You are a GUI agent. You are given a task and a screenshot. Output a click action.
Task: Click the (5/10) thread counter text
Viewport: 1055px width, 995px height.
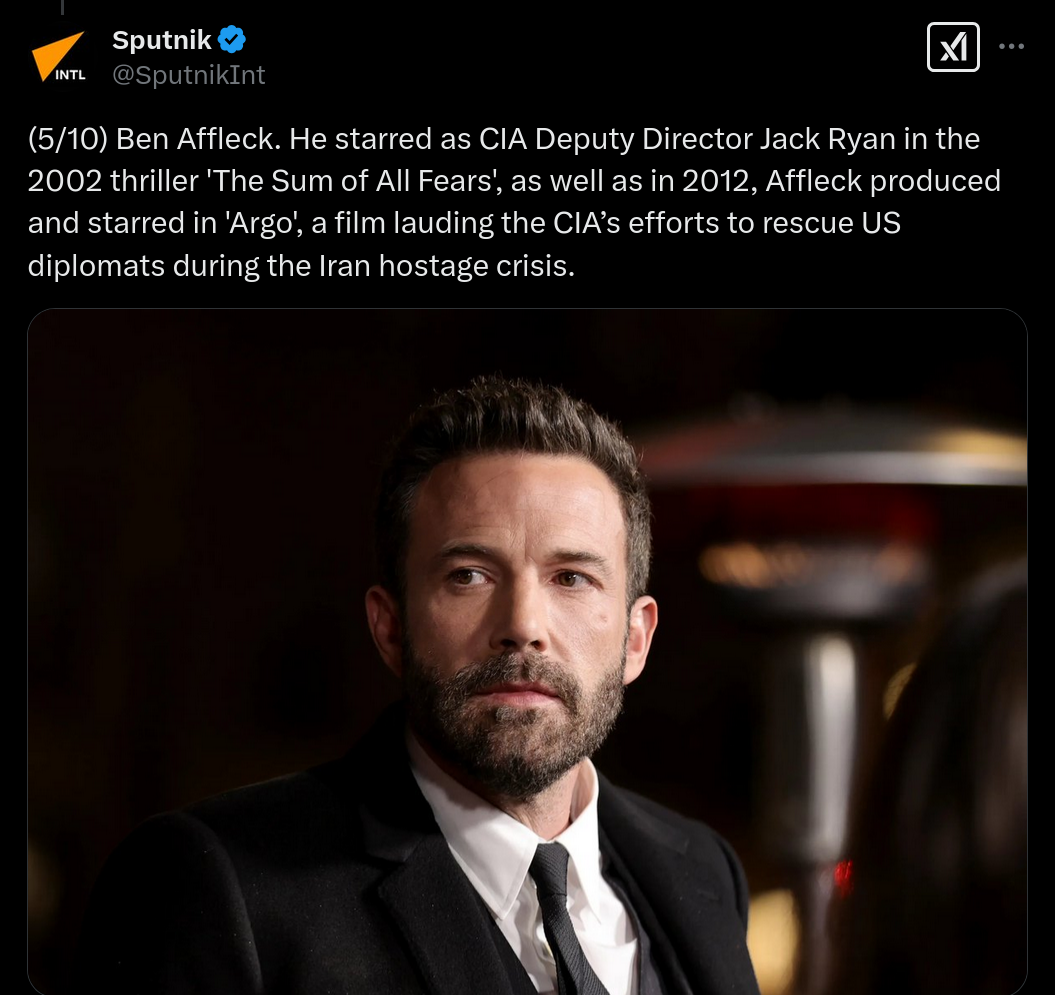click(67, 139)
